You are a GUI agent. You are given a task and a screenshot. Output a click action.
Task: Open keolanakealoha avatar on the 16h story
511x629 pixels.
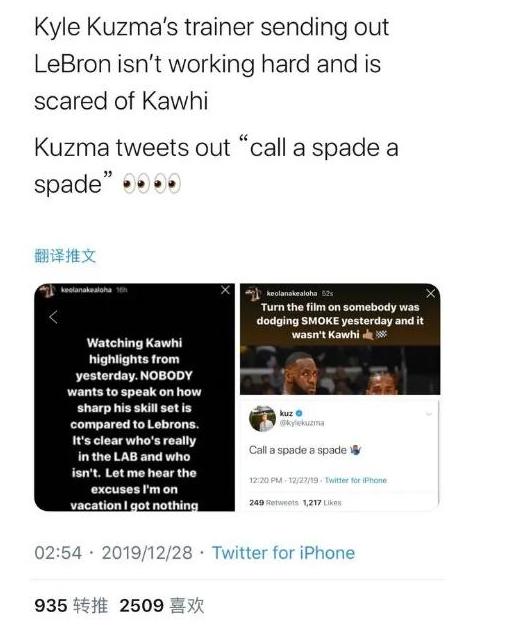click(x=49, y=290)
